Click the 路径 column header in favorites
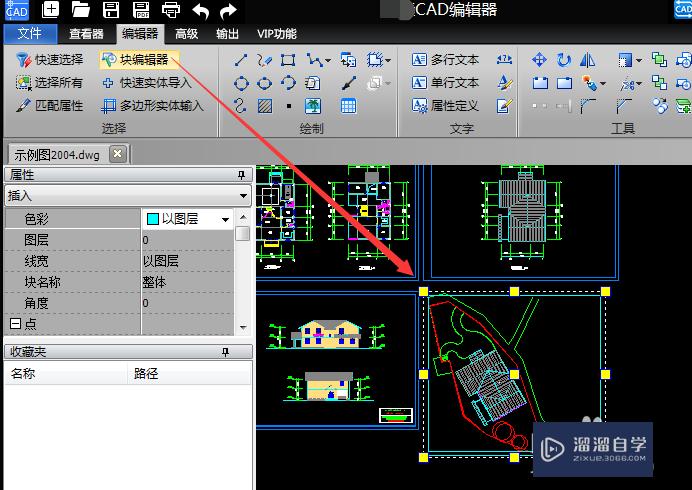 [x=146, y=374]
